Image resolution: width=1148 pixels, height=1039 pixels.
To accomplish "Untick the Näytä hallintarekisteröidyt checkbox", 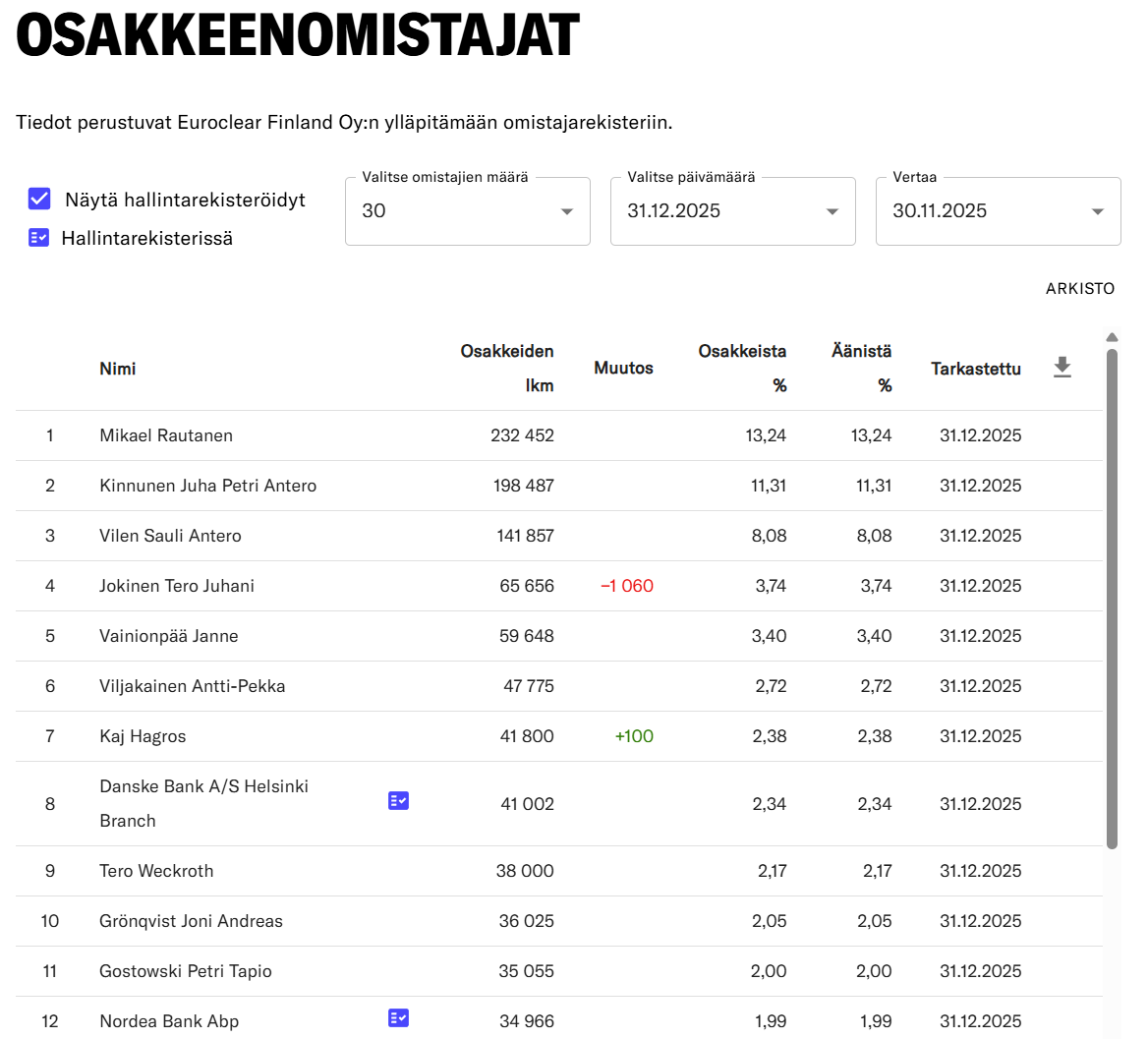I will coord(39,200).
